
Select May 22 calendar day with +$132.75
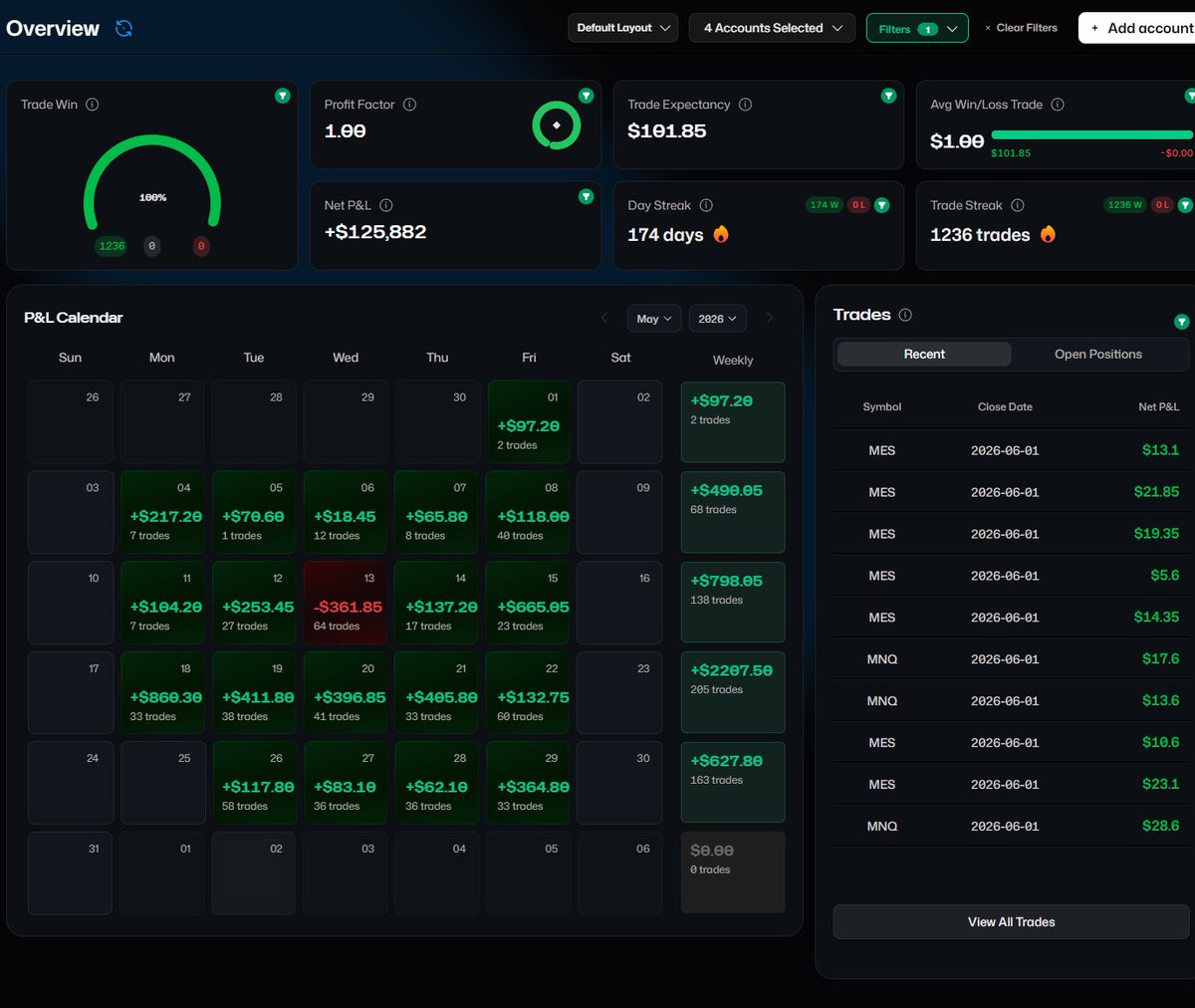528,693
